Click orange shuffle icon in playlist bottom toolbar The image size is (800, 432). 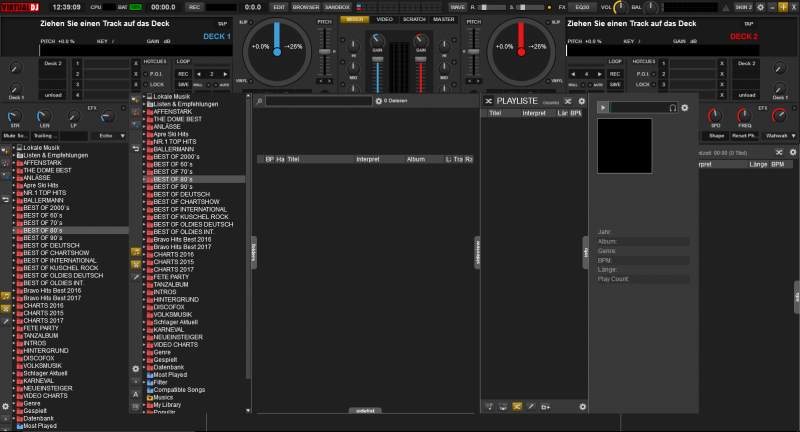click(517, 406)
